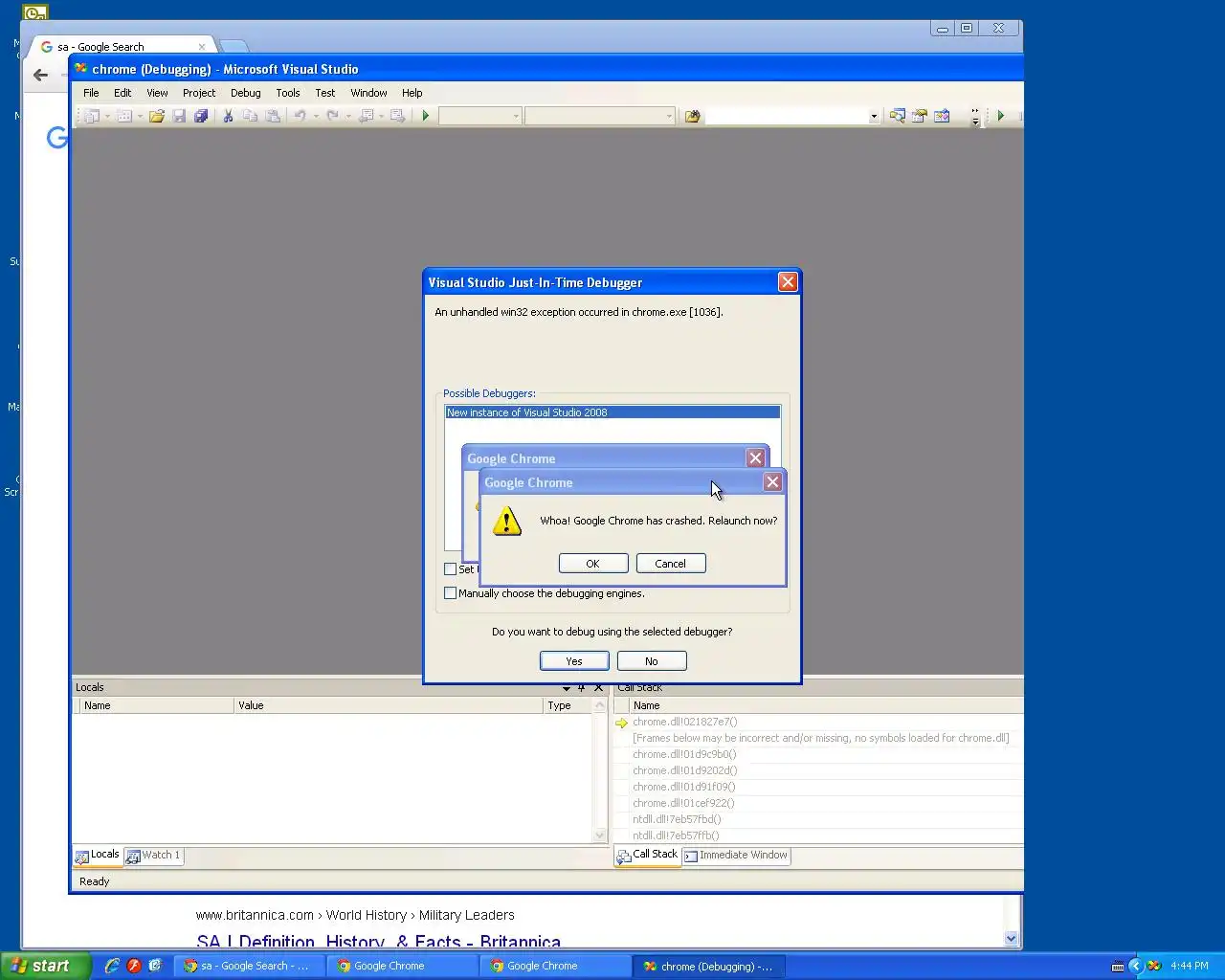This screenshot has width=1225, height=980.
Task: Click OK to relaunch Chrome
Action: (593, 564)
